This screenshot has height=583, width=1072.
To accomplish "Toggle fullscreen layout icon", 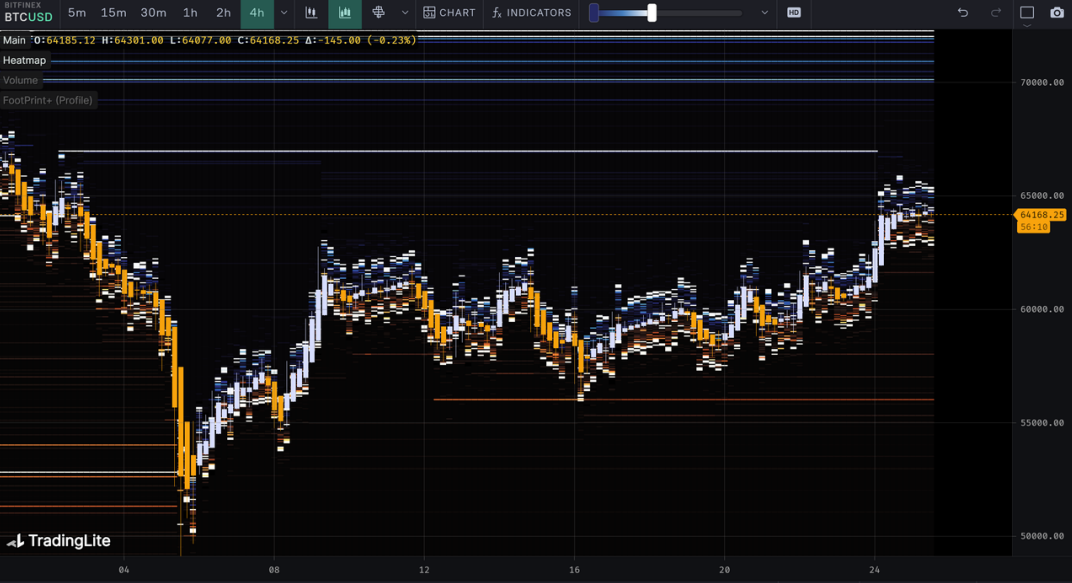I will tap(1027, 13).
